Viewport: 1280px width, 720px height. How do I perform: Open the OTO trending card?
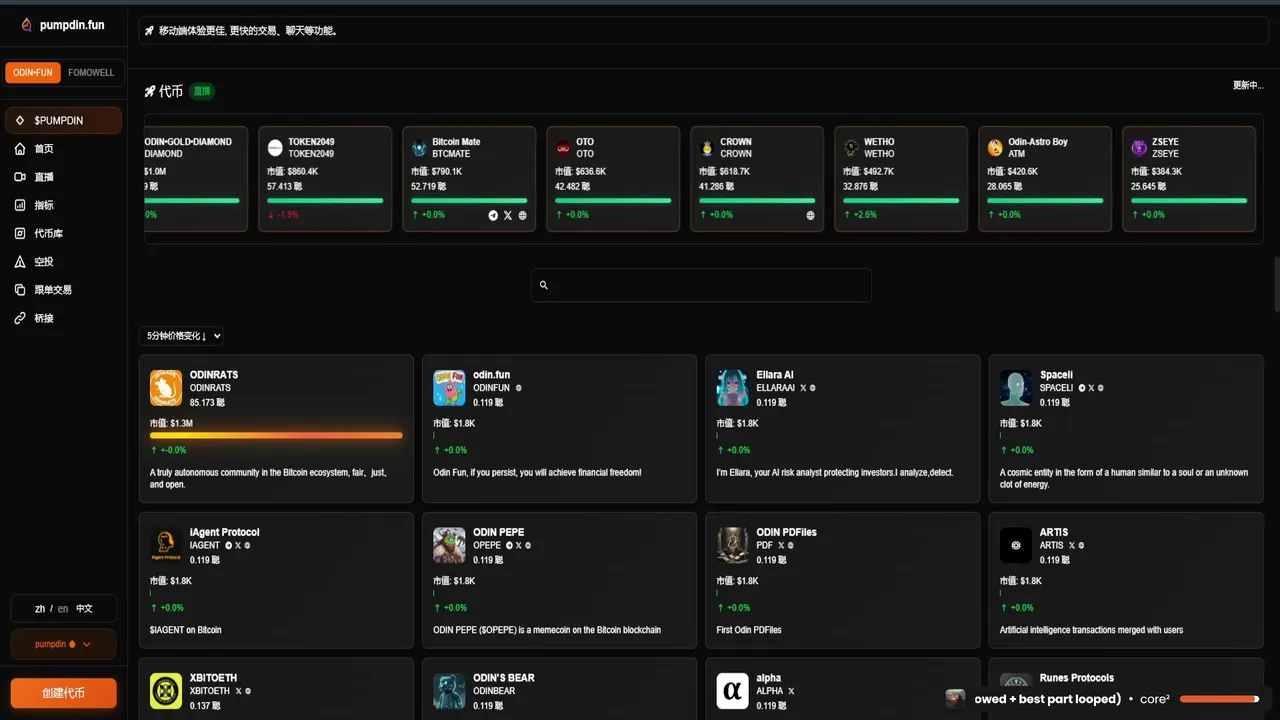click(x=613, y=179)
